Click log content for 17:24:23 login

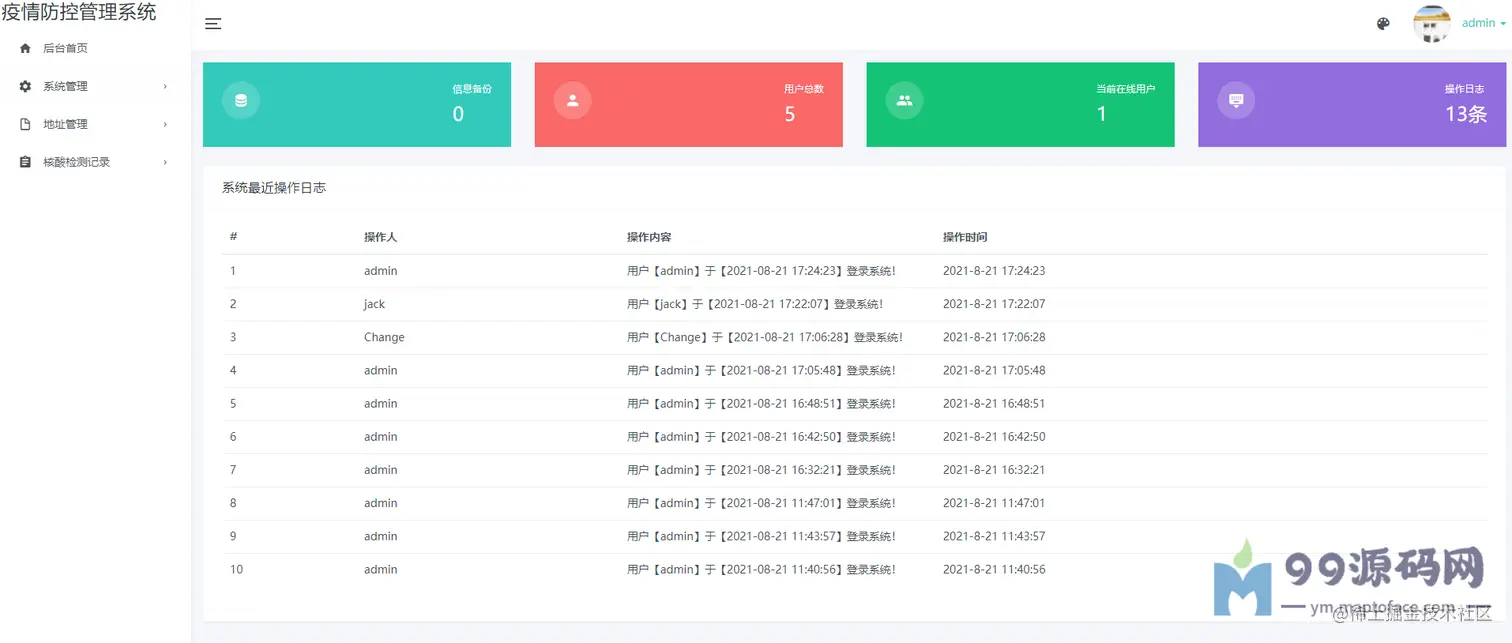click(761, 271)
